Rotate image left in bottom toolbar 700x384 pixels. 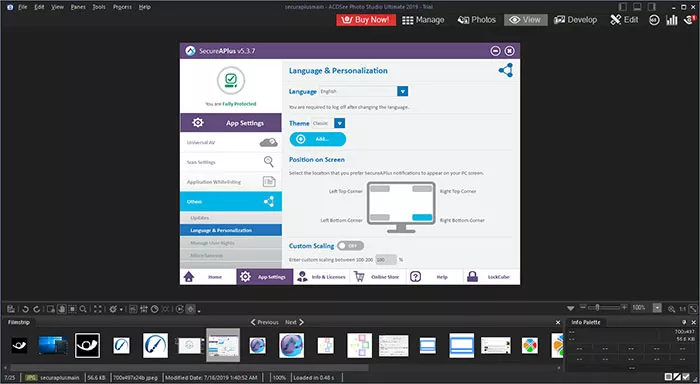(25, 309)
